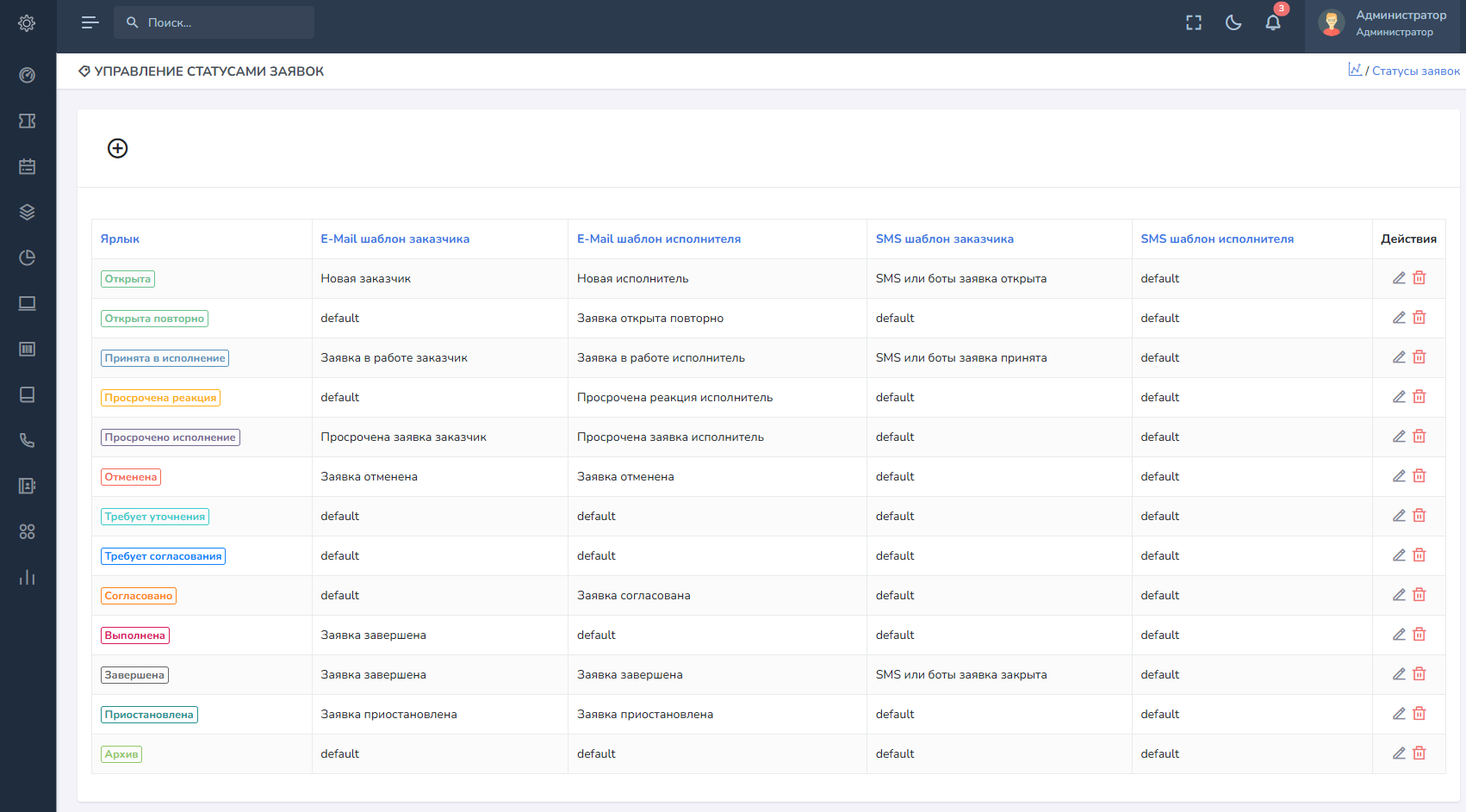Enter fullscreen mode via top bar icon
1466x812 pixels.
pos(1194,23)
